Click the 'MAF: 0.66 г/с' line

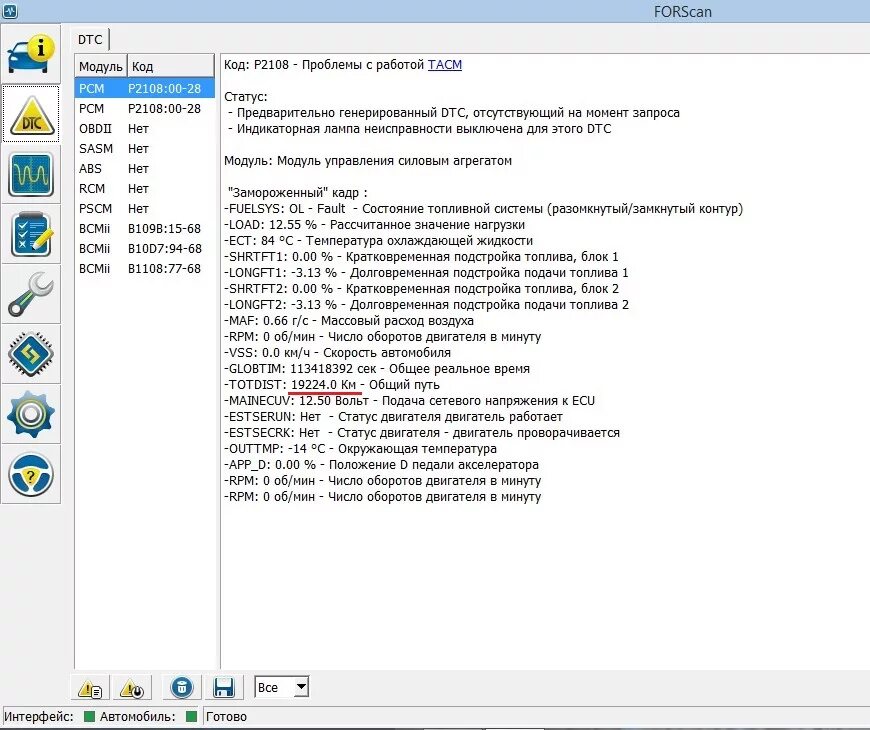click(349, 321)
